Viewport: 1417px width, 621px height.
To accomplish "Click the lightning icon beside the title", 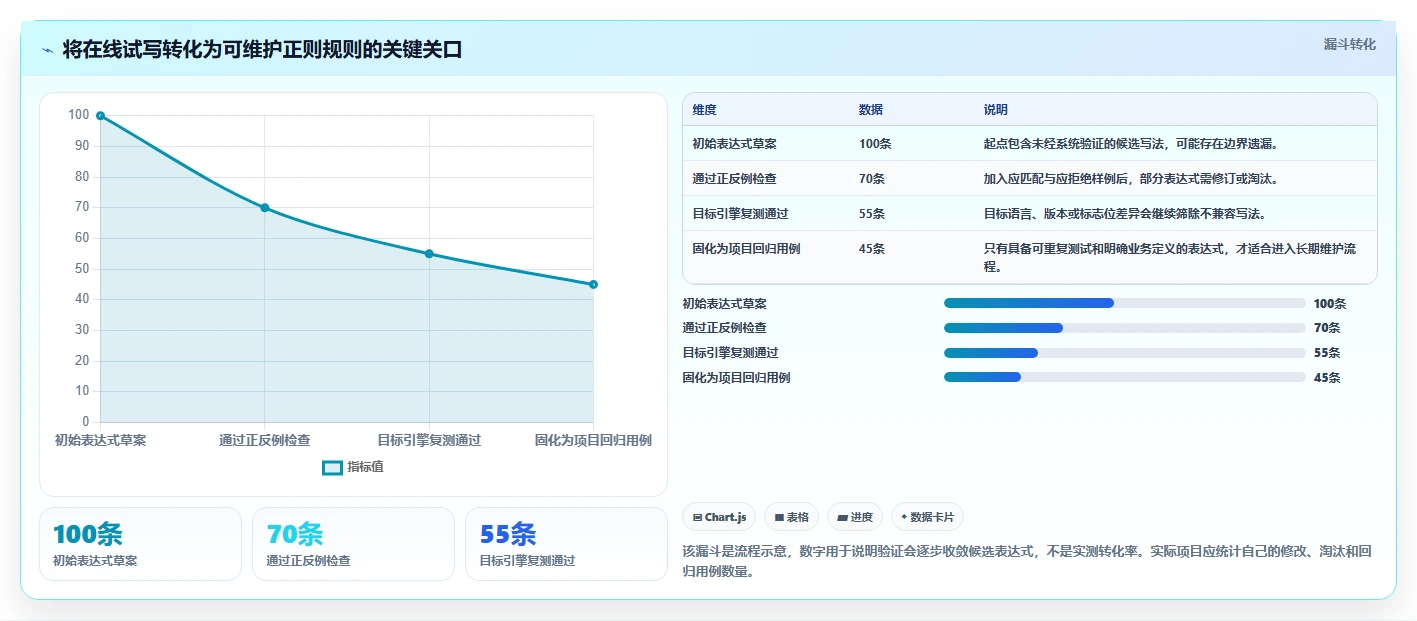I will (48, 50).
